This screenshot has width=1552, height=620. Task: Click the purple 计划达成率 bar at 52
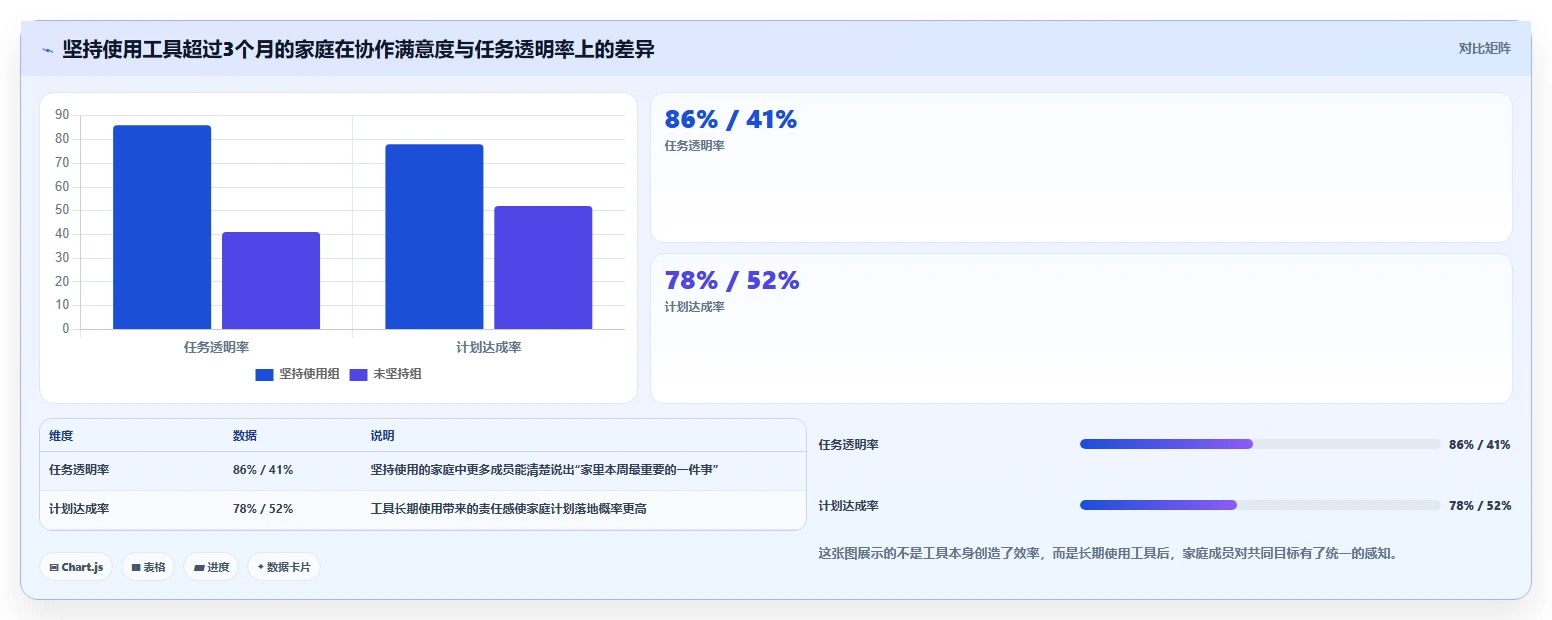[x=543, y=267]
